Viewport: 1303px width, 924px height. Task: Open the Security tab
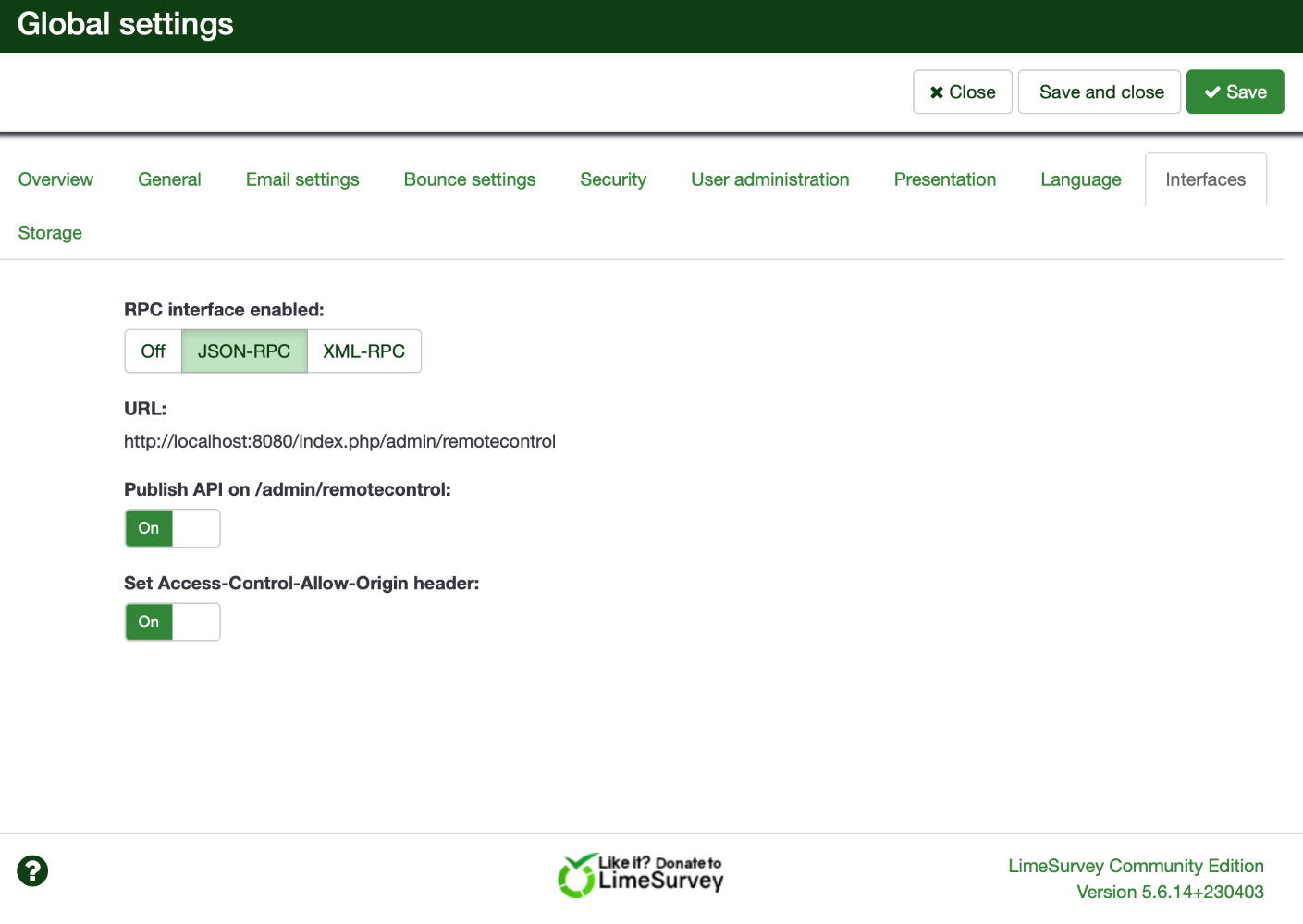613,179
